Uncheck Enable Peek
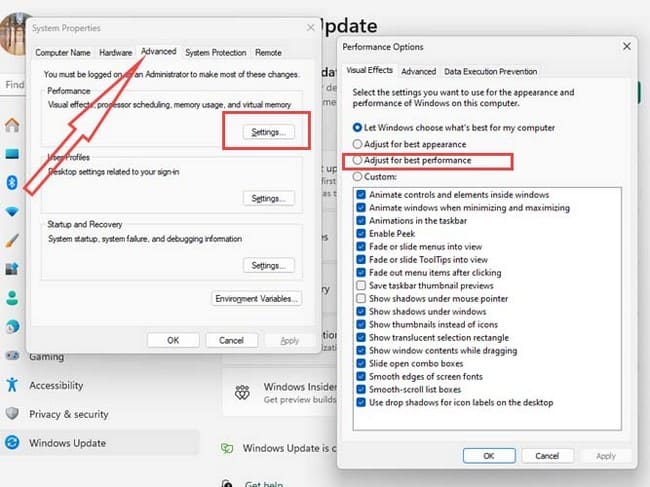 pyautogui.click(x=362, y=234)
